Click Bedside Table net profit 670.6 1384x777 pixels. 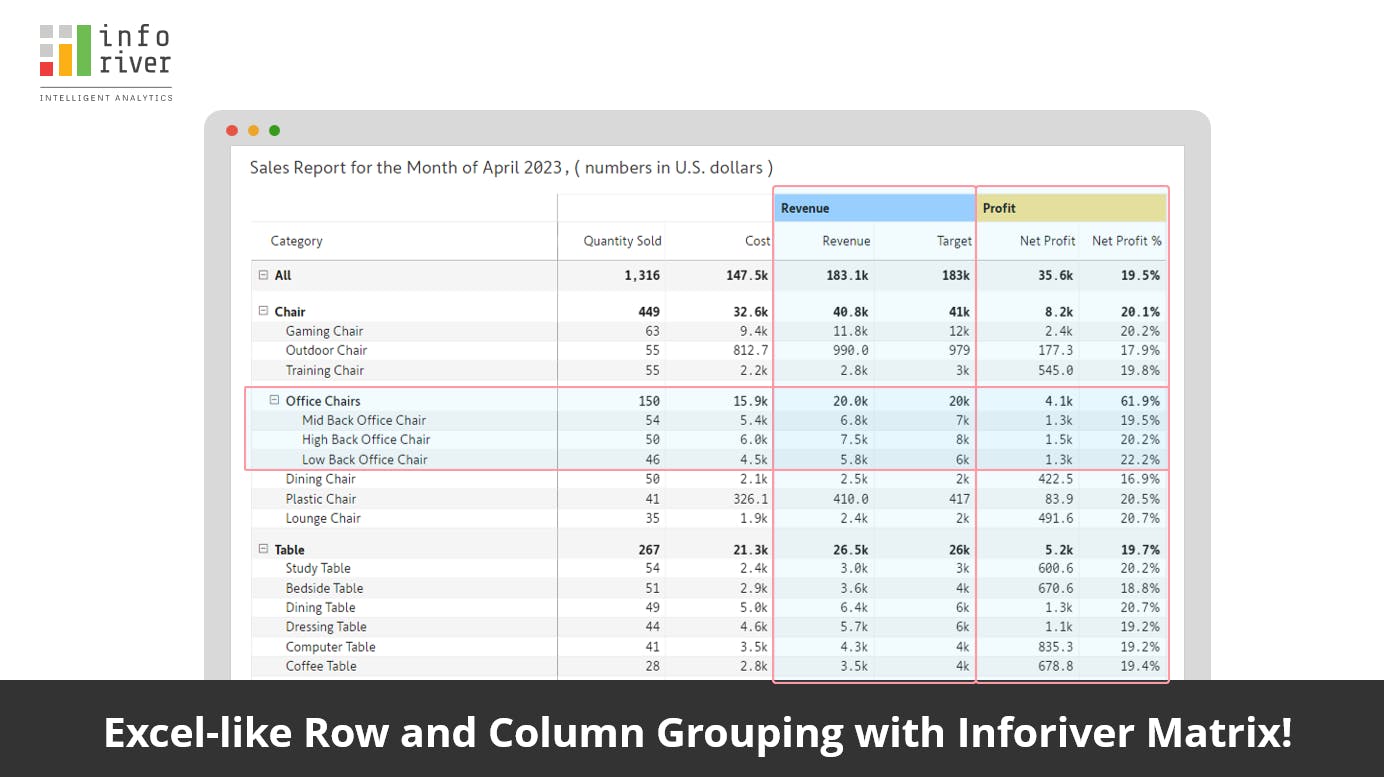point(1055,588)
